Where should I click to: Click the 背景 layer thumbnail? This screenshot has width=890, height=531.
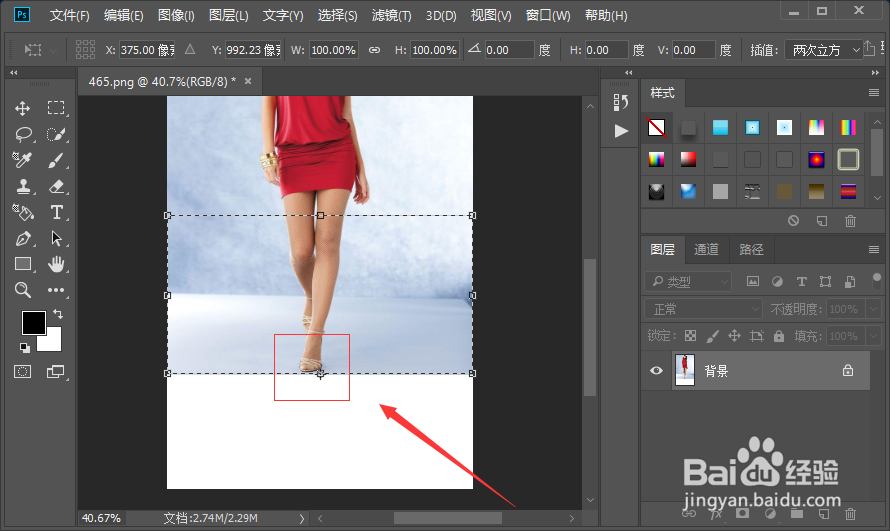tap(685, 370)
